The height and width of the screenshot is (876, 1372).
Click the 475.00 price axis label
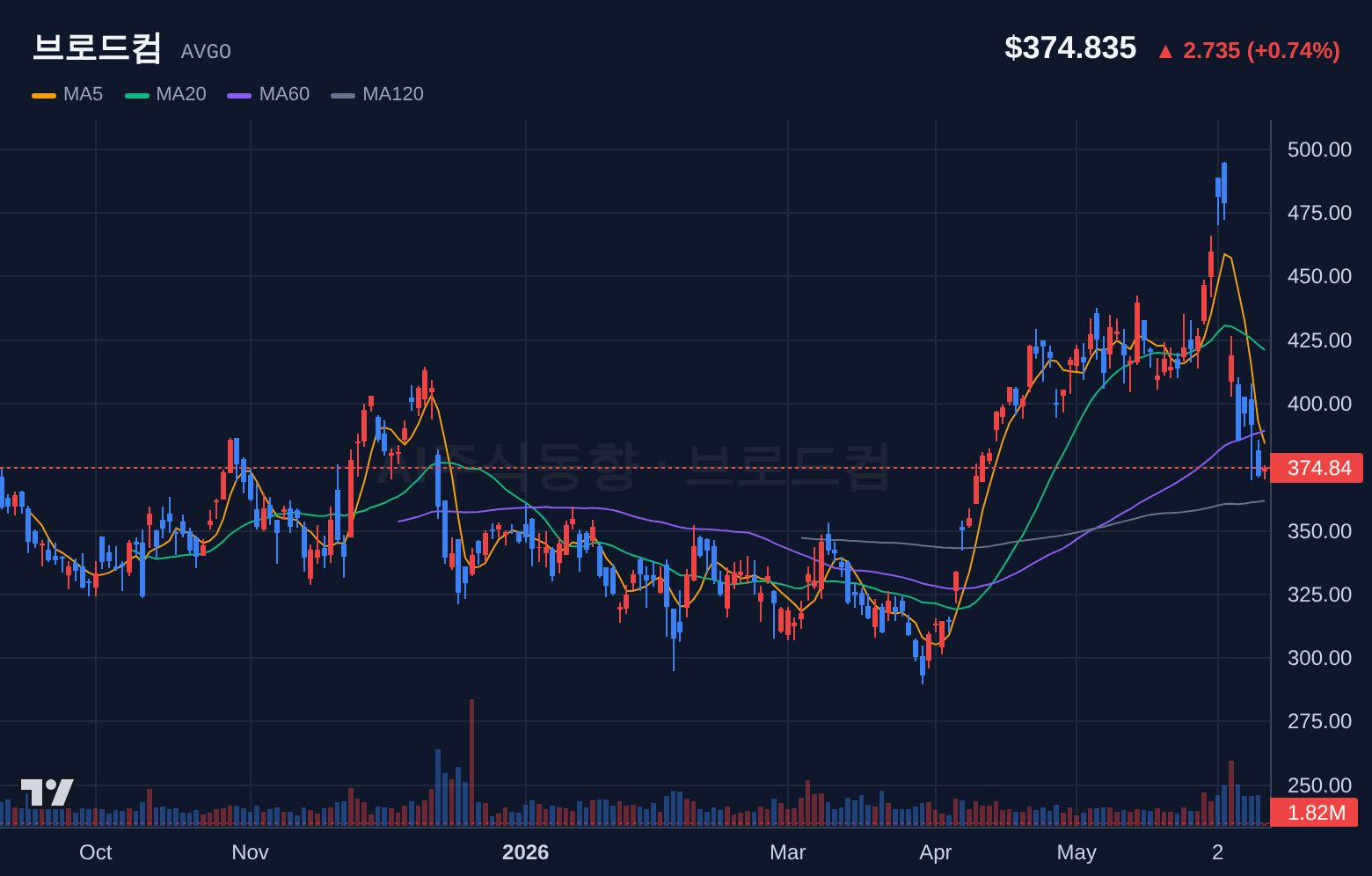[x=1319, y=213]
